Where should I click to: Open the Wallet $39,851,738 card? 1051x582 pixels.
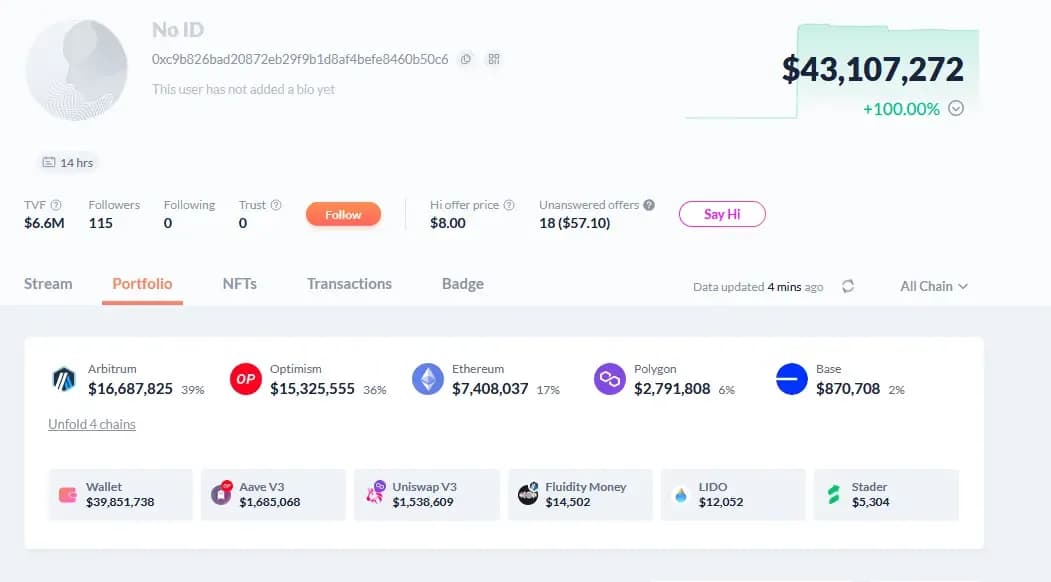click(120, 494)
